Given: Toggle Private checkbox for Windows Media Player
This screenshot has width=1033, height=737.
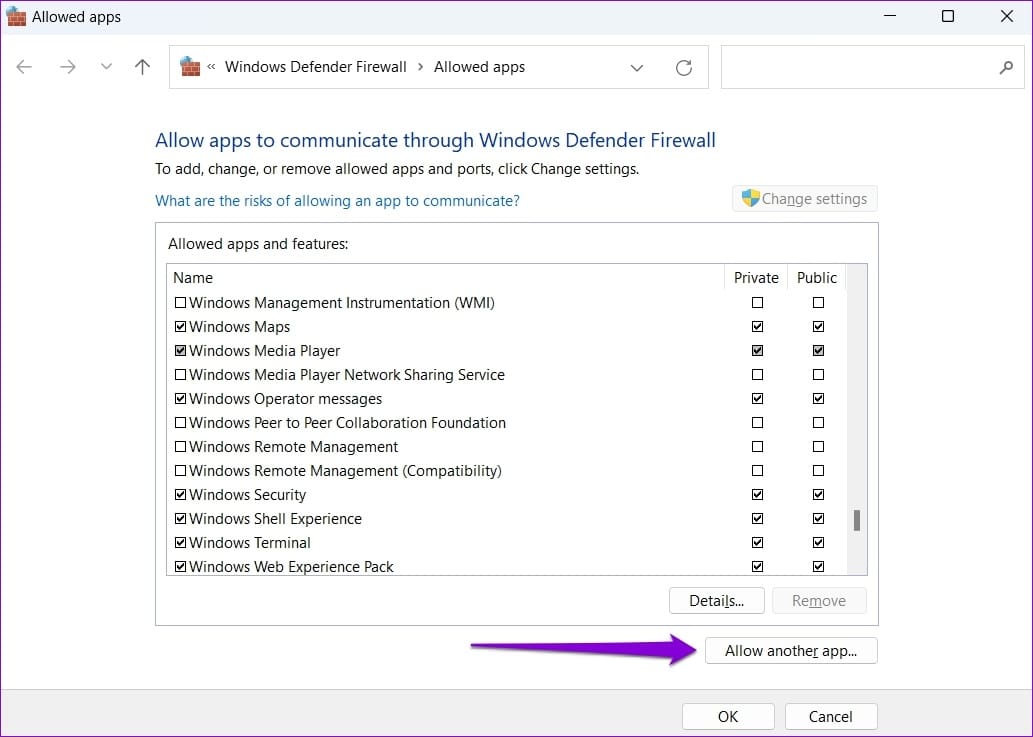Looking at the screenshot, I should pos(758,350).
